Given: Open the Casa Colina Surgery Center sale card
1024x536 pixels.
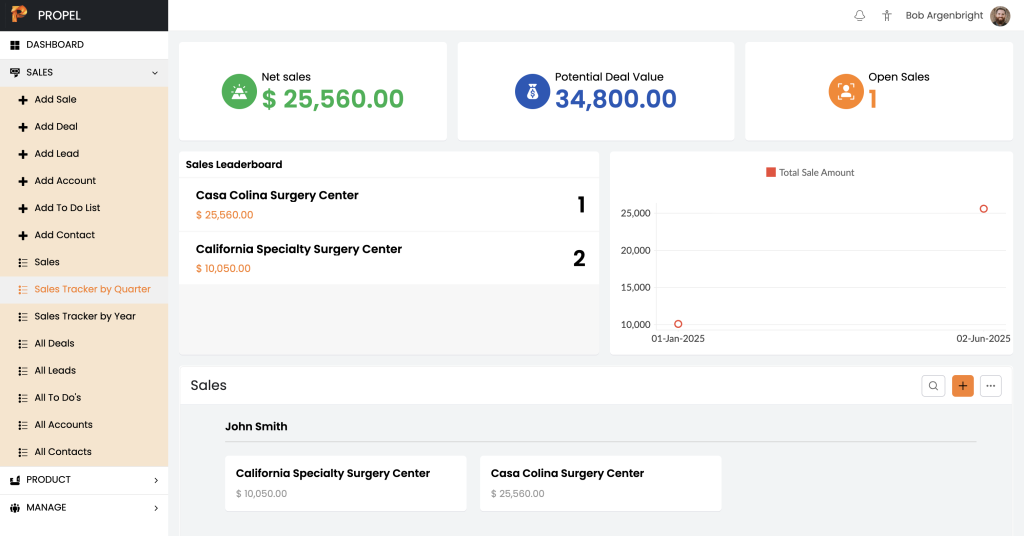Looking at the screenshot, I should 600,483.
